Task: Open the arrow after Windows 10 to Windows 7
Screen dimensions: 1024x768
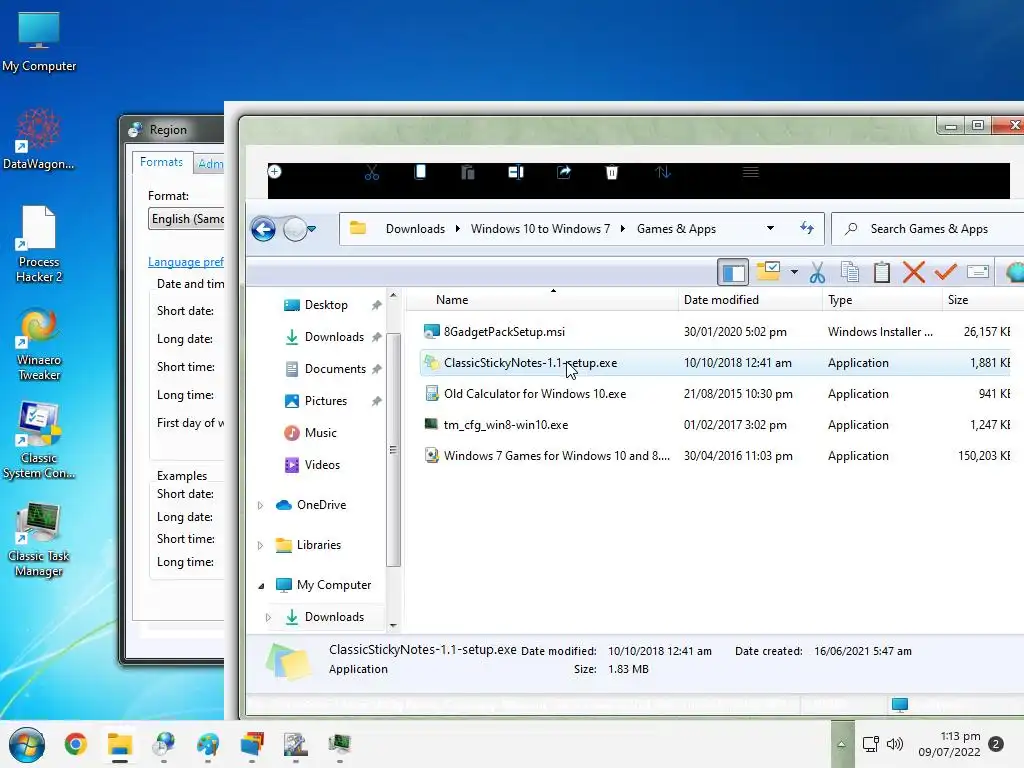Action: (x=623, y=229)
